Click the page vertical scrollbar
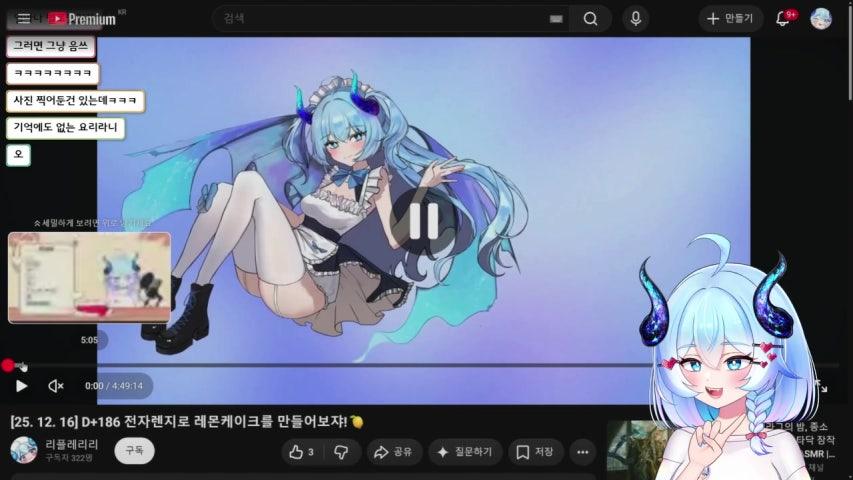The width and height of the screenshot is (853, 480). 850,52
